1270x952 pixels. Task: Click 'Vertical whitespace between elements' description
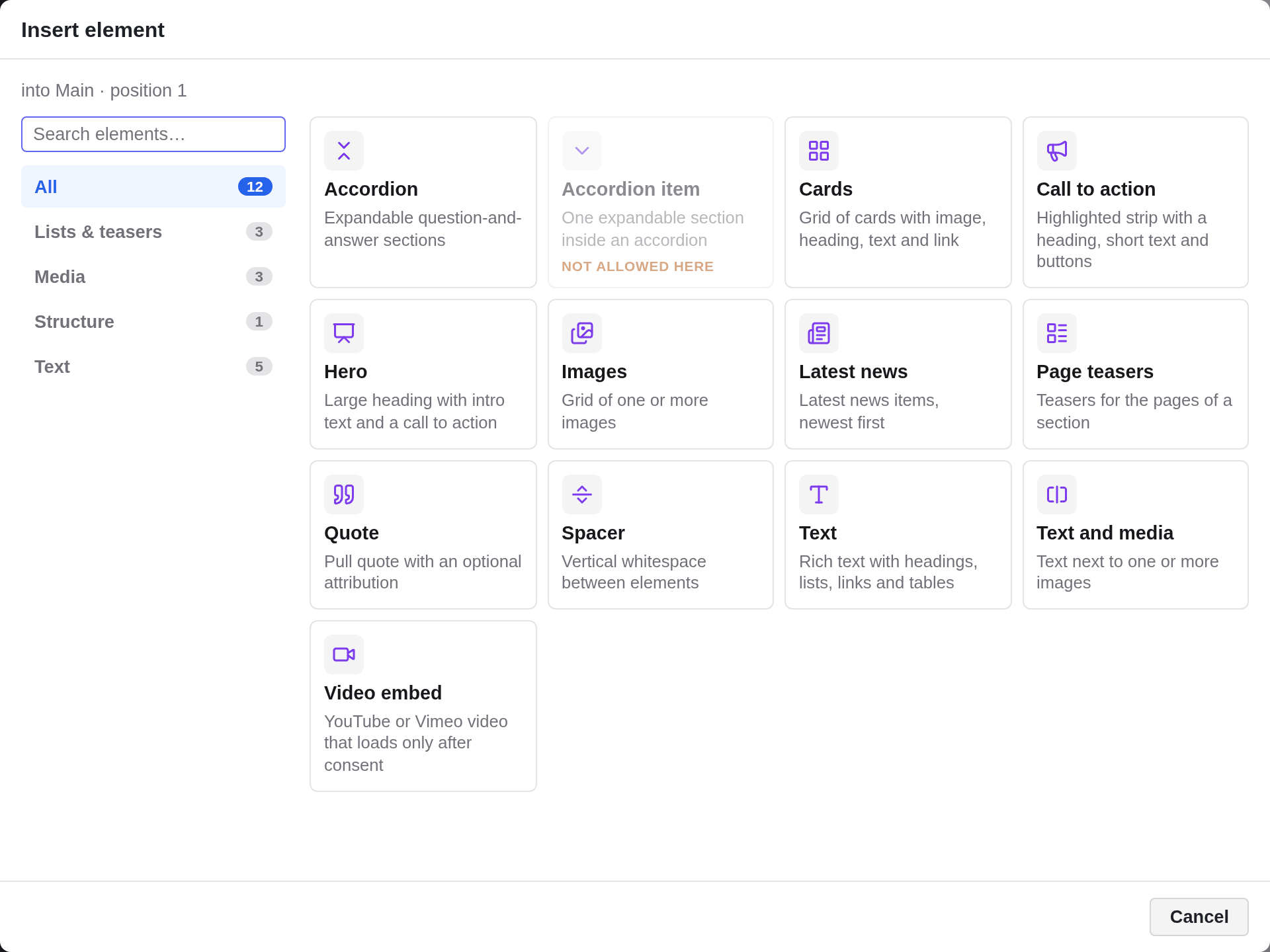[x=634, y=572]
